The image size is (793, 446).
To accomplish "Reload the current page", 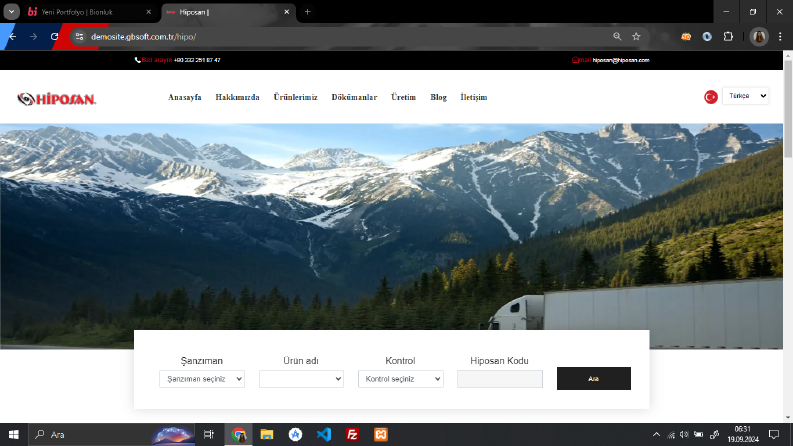I will 55,36.
